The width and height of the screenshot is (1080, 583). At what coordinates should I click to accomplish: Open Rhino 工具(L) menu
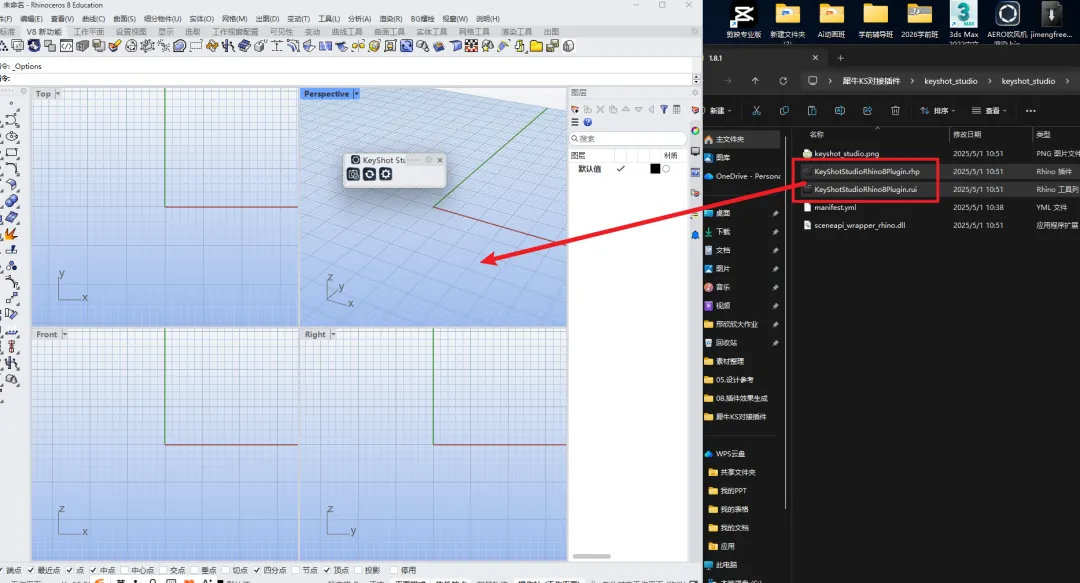[329, 19]
